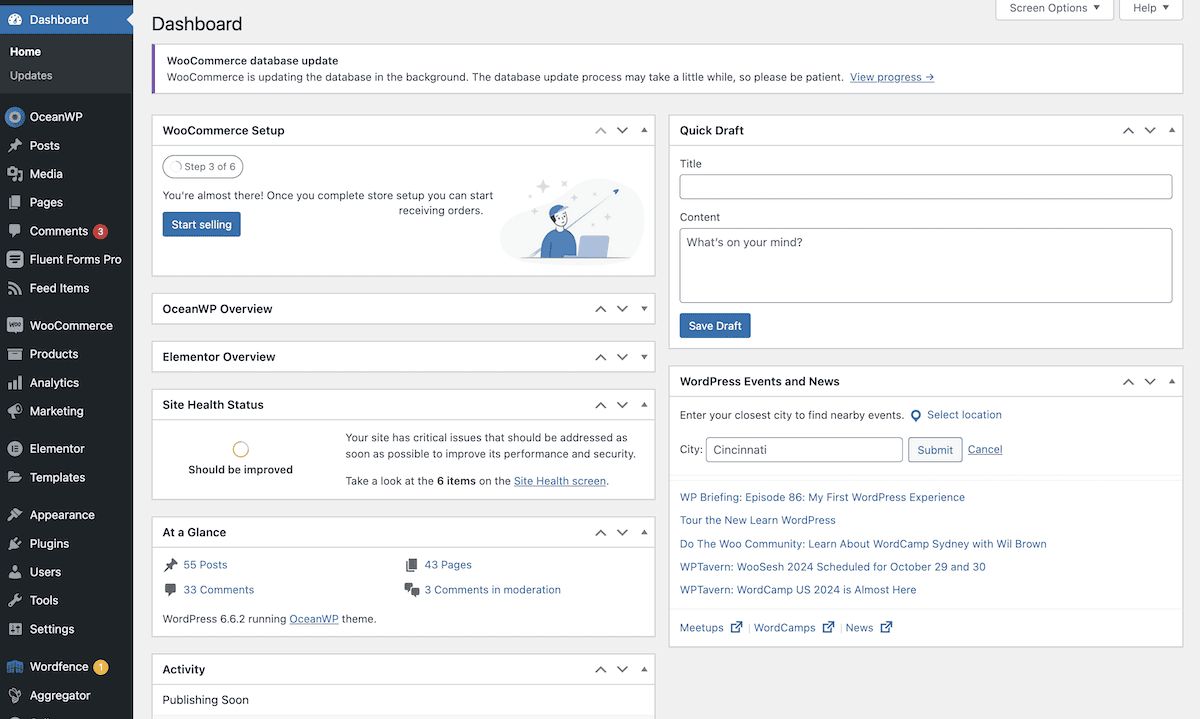The height and width of the screenshot is (719, 1200).
Task: Open the View progress link
Action: (x=892, y=77)
